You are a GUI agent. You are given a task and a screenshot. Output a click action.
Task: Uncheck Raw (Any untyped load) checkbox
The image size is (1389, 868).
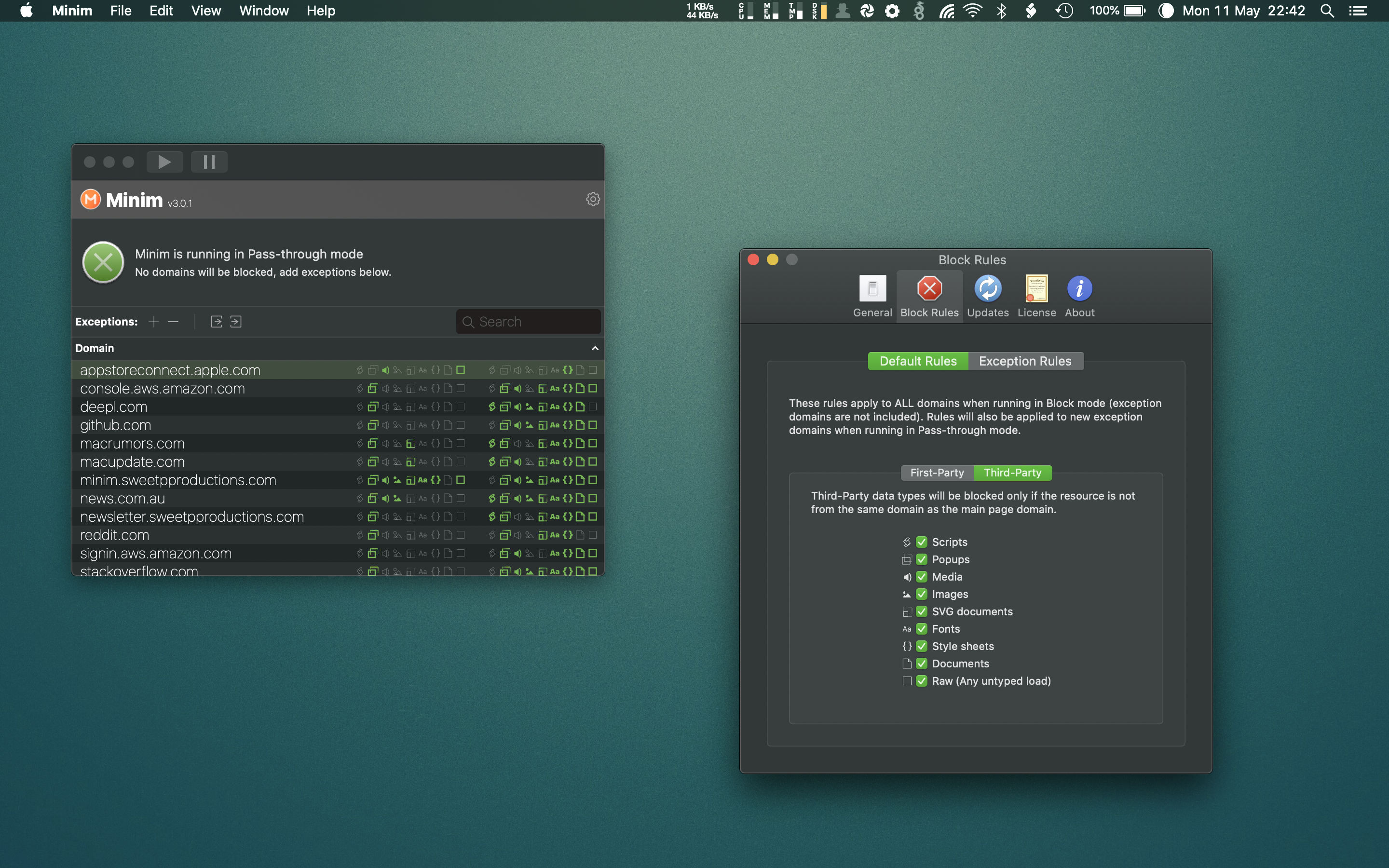(922, 681)
